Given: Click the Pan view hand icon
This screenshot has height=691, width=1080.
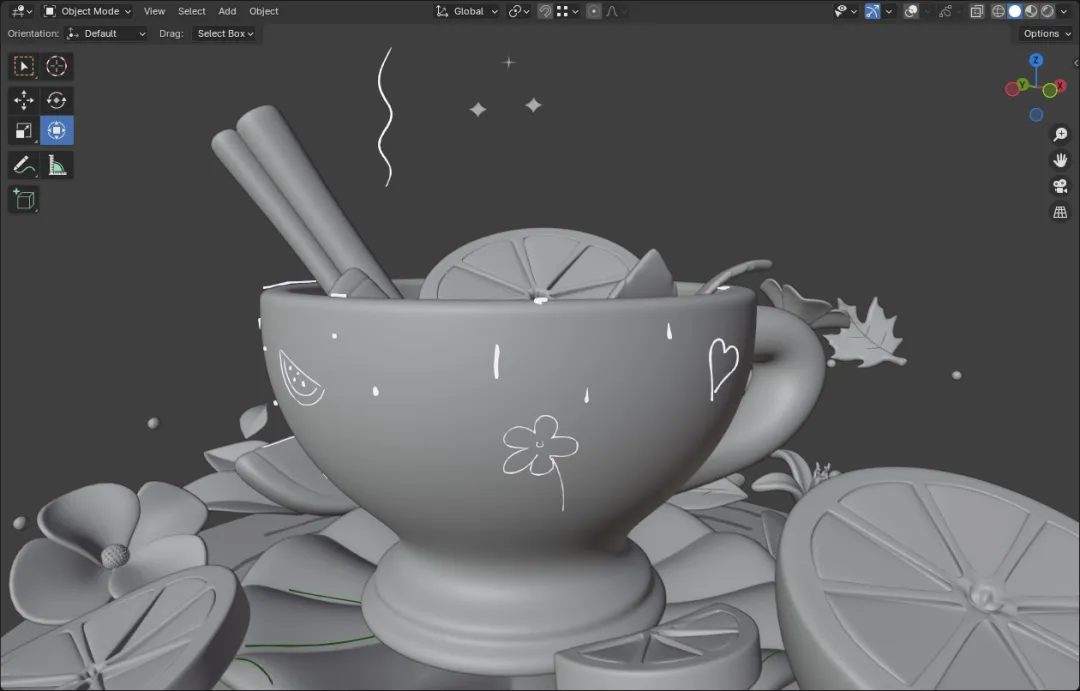Looking at the screenshot, I should (x=1060, y=161).
